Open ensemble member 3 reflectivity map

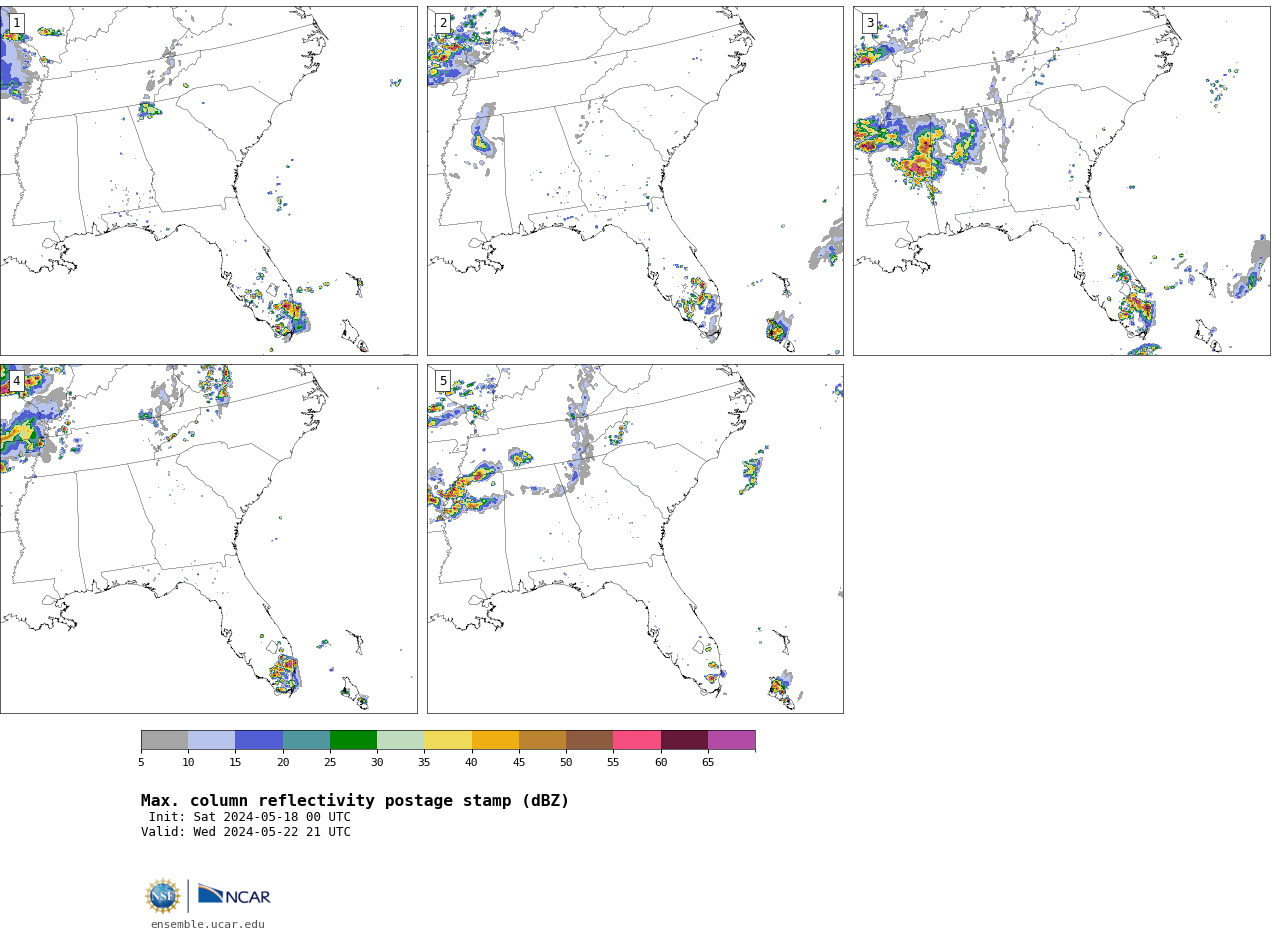[x=1061, y=181]
